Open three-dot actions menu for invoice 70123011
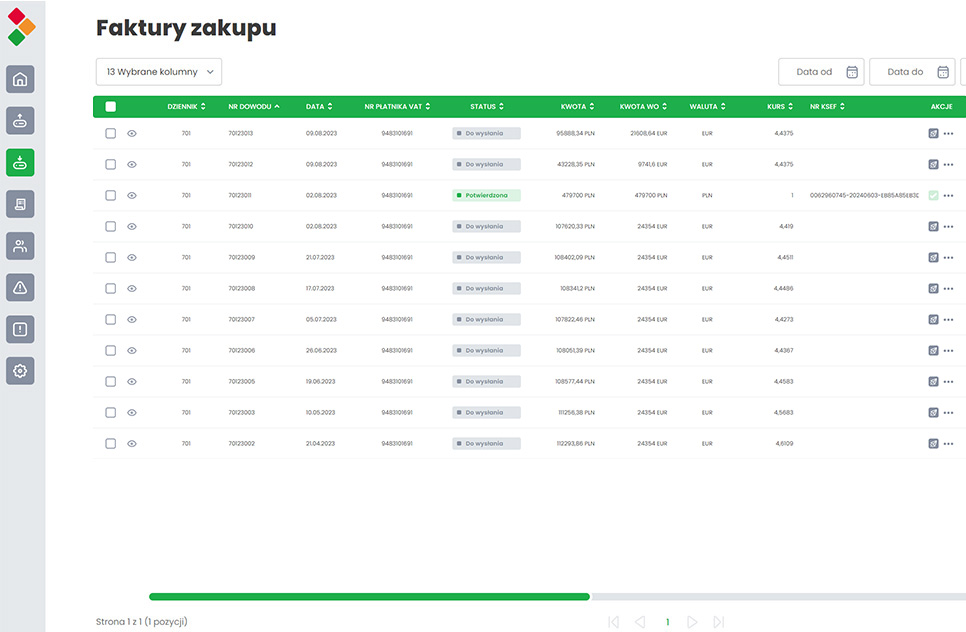 948,196
